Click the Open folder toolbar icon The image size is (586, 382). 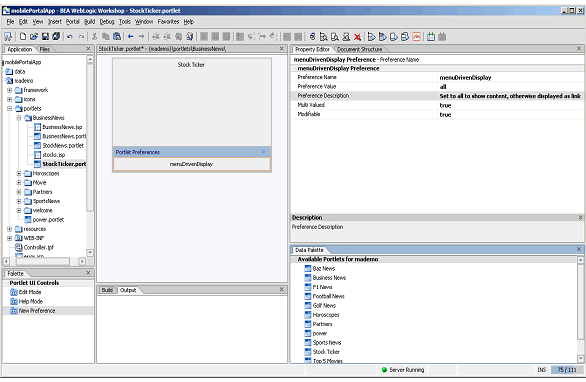[34, 37]
